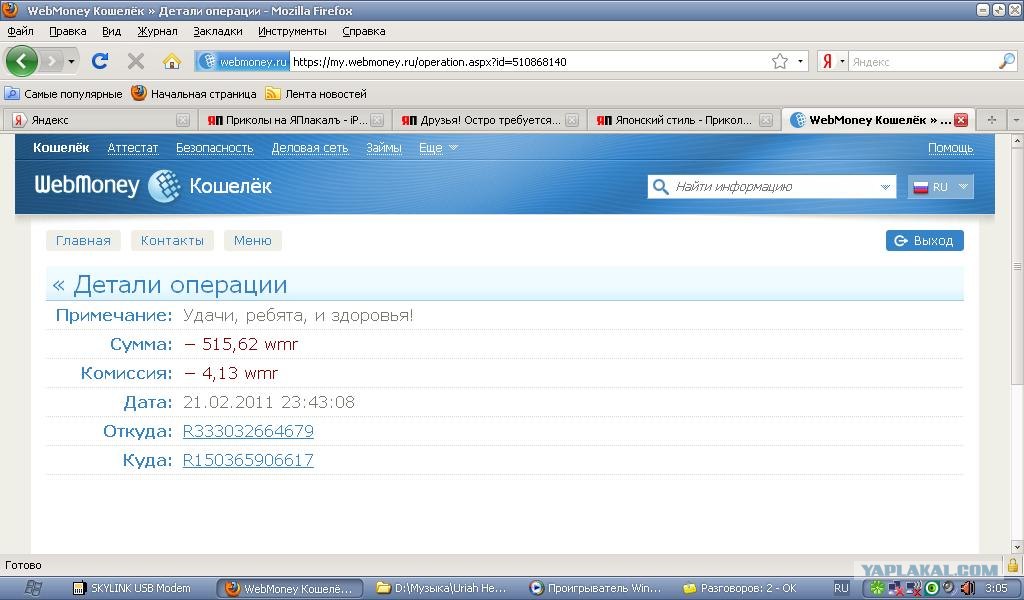Open the Аттестат link
Viewport: 1024px width, 600px height.
[x=133, y=148]
